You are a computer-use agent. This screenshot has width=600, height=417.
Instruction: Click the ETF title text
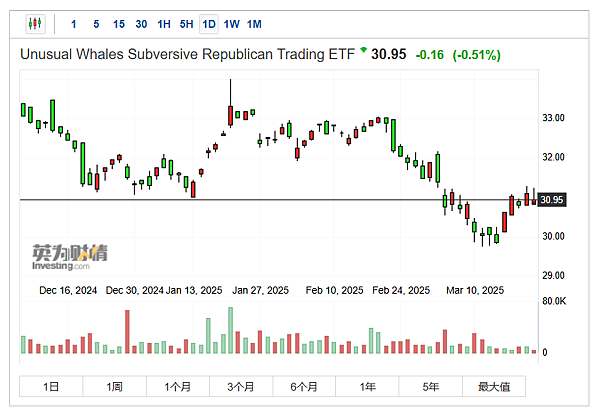click(x=188, y=54)
